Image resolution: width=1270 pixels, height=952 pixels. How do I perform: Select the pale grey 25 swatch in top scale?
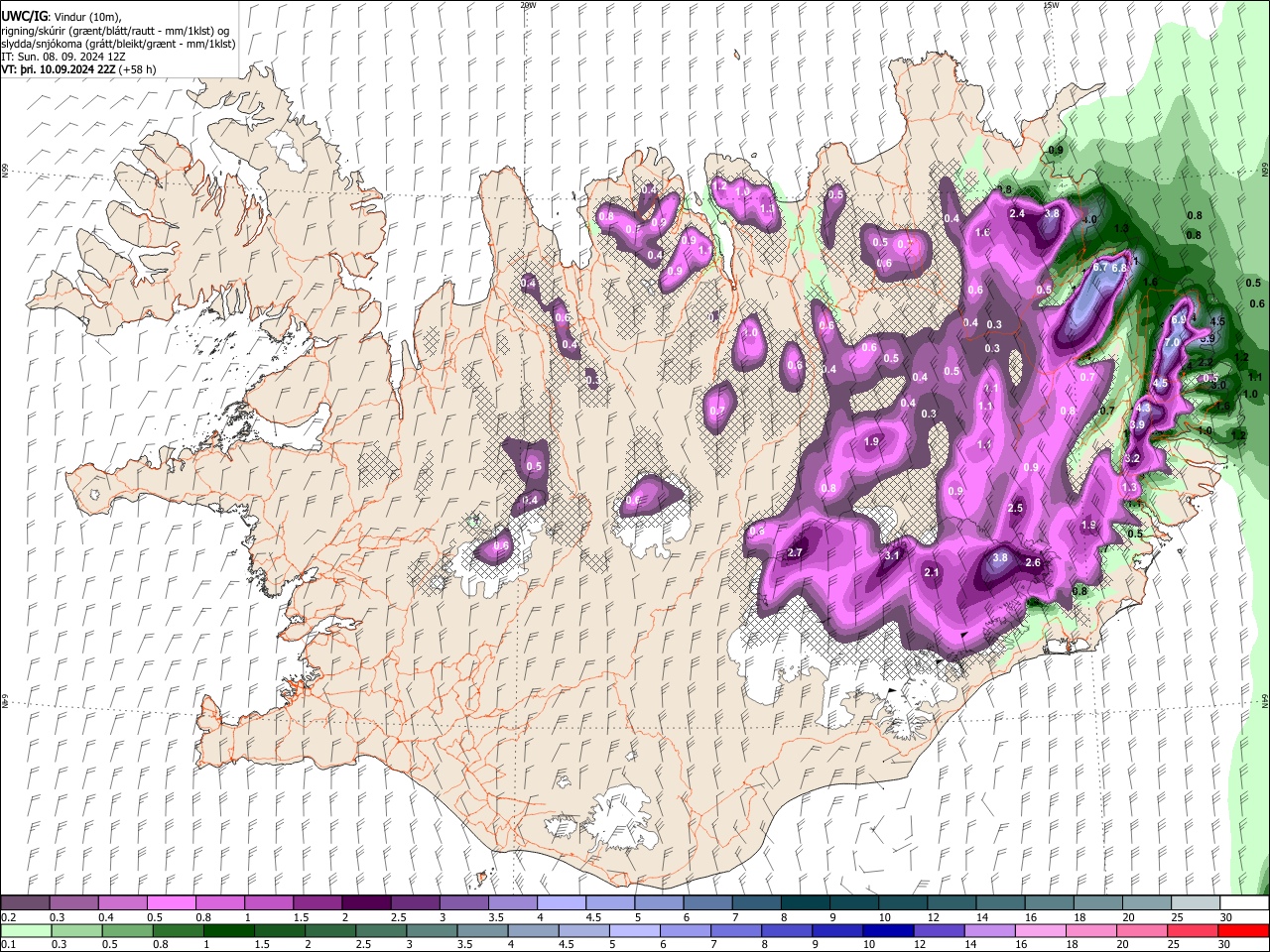pos(1196,902)
